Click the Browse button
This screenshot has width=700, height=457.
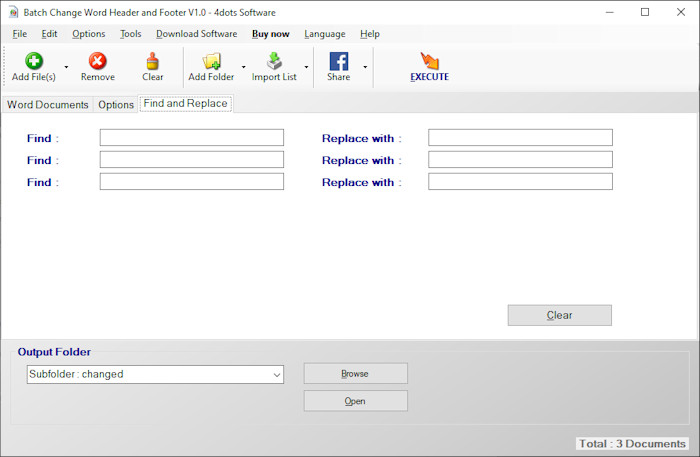coord(355,373)
